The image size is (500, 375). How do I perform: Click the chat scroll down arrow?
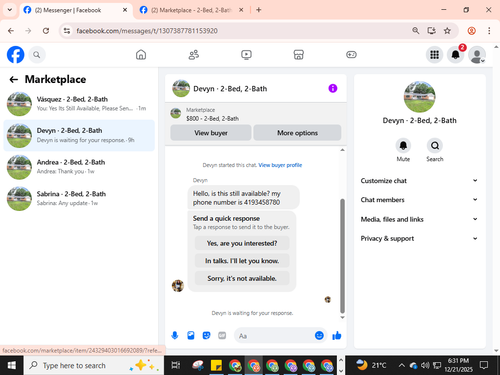(342, 317)
